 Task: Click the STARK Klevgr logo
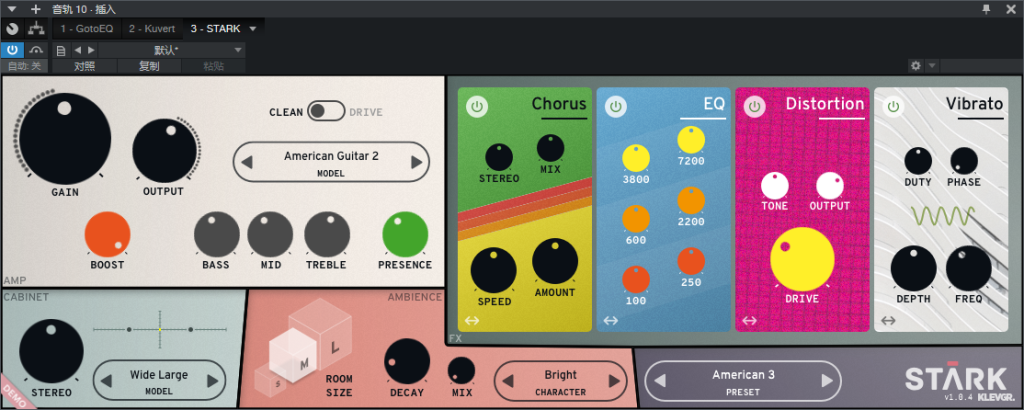coord(960,383)
